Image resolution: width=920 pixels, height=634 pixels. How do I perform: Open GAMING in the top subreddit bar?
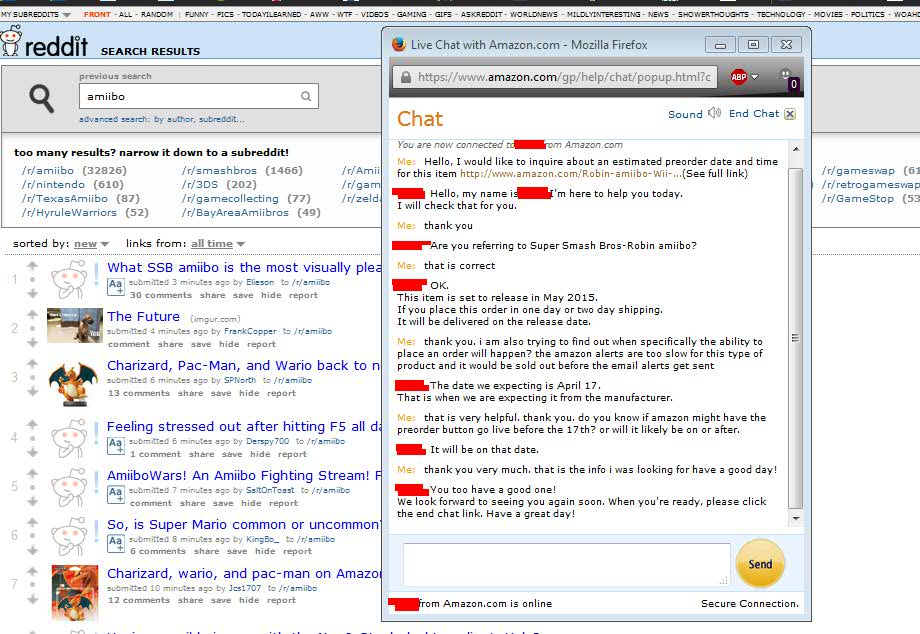pos(411,14)
